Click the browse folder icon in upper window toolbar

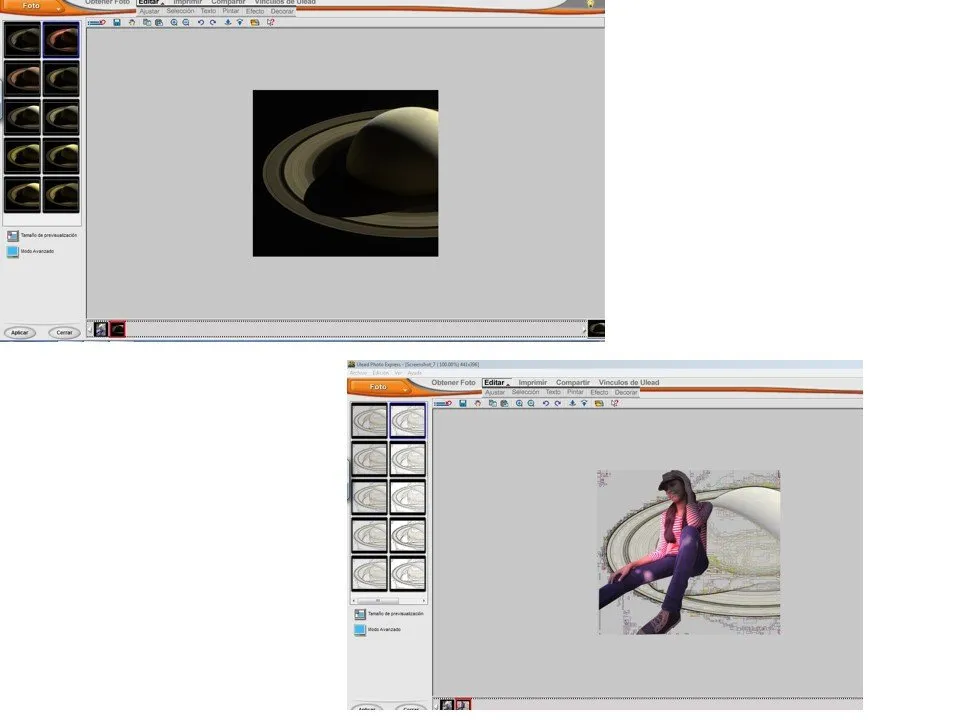[255, 23]
